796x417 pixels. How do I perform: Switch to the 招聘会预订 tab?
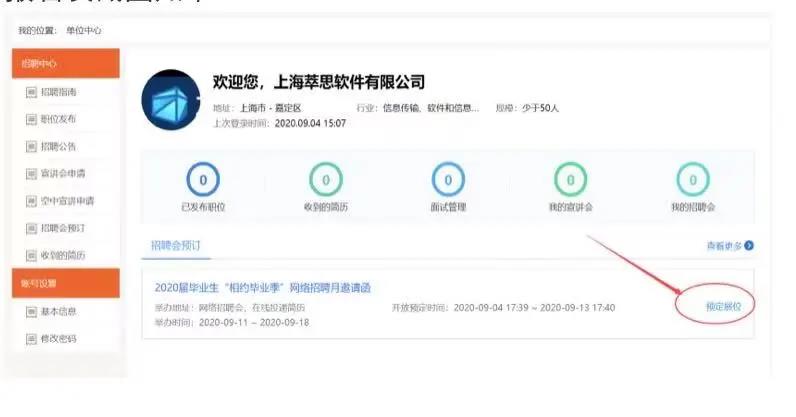pos(174,244)
